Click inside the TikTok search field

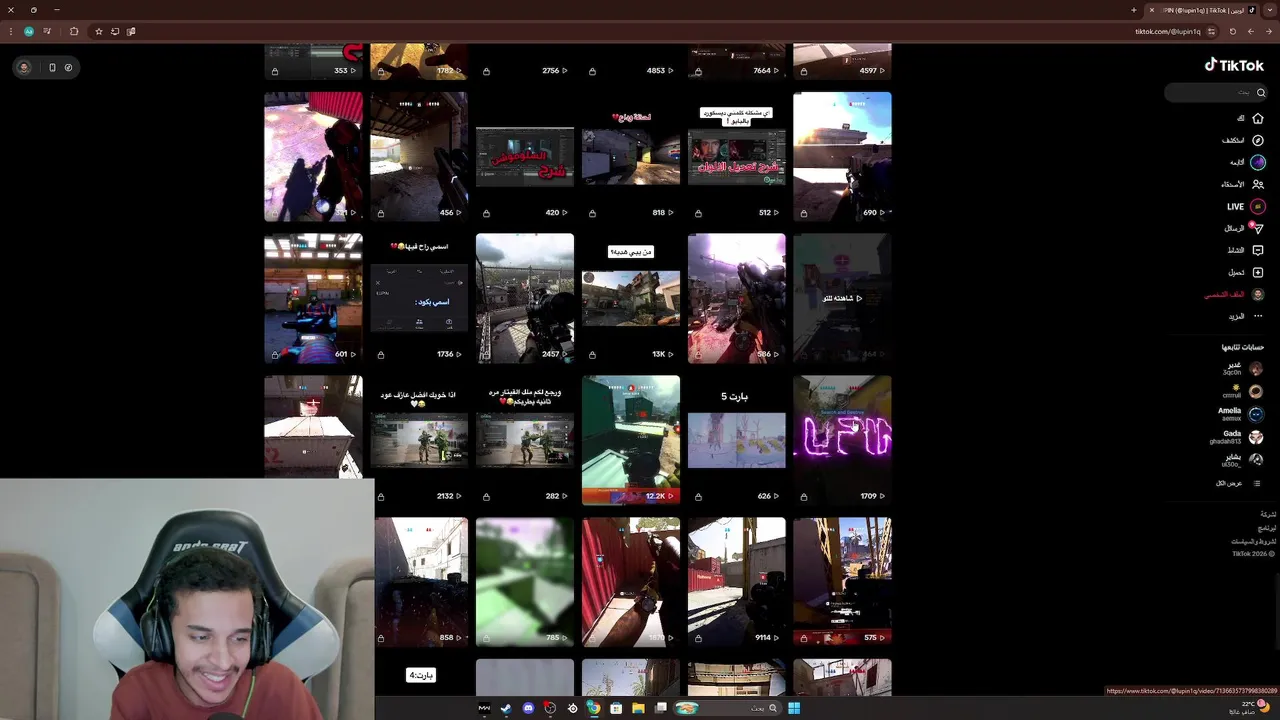point(1216,92)
